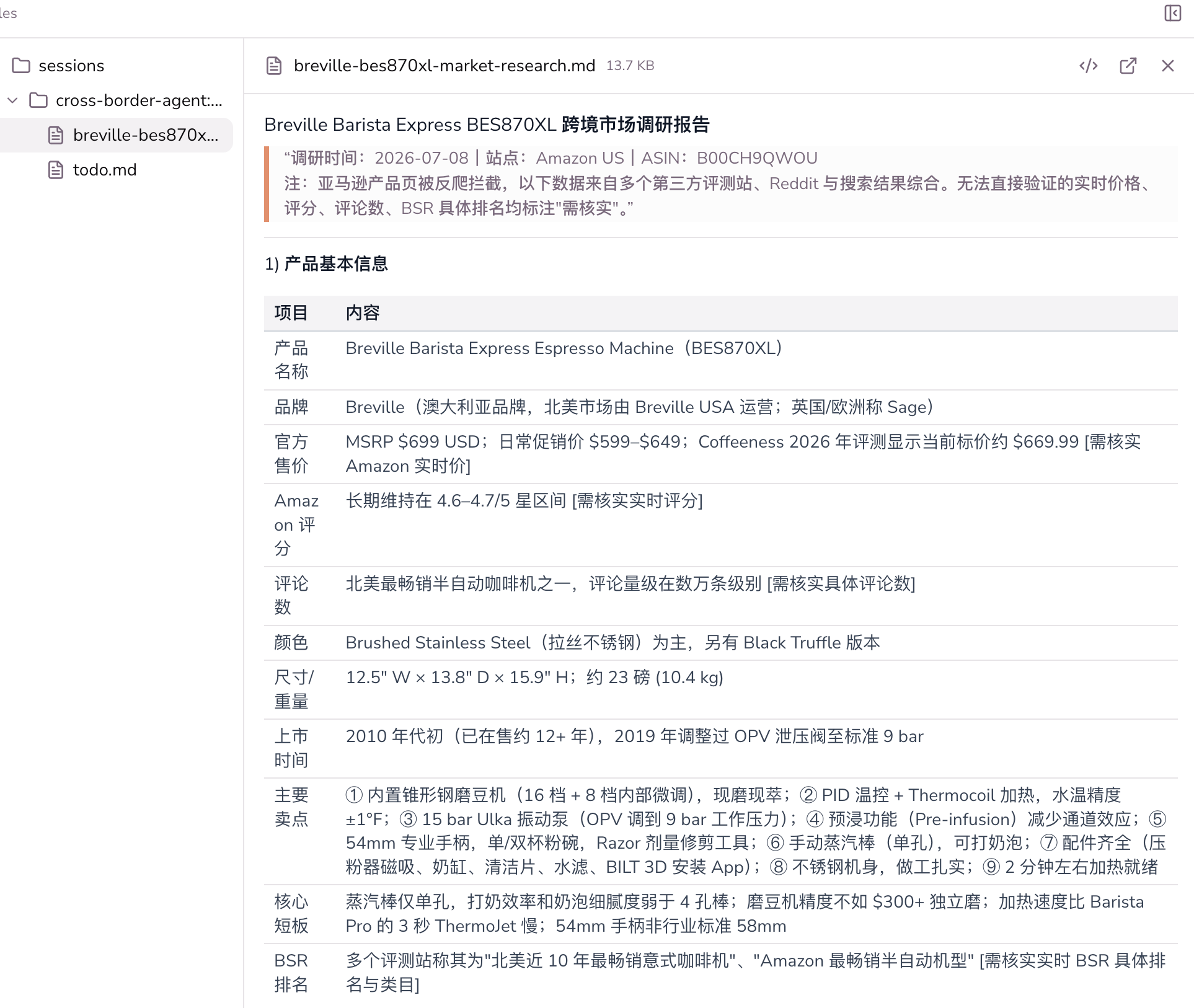Click the note line mentioning Reddit
Screen dimensions: 1194x1008
(718, 196)
